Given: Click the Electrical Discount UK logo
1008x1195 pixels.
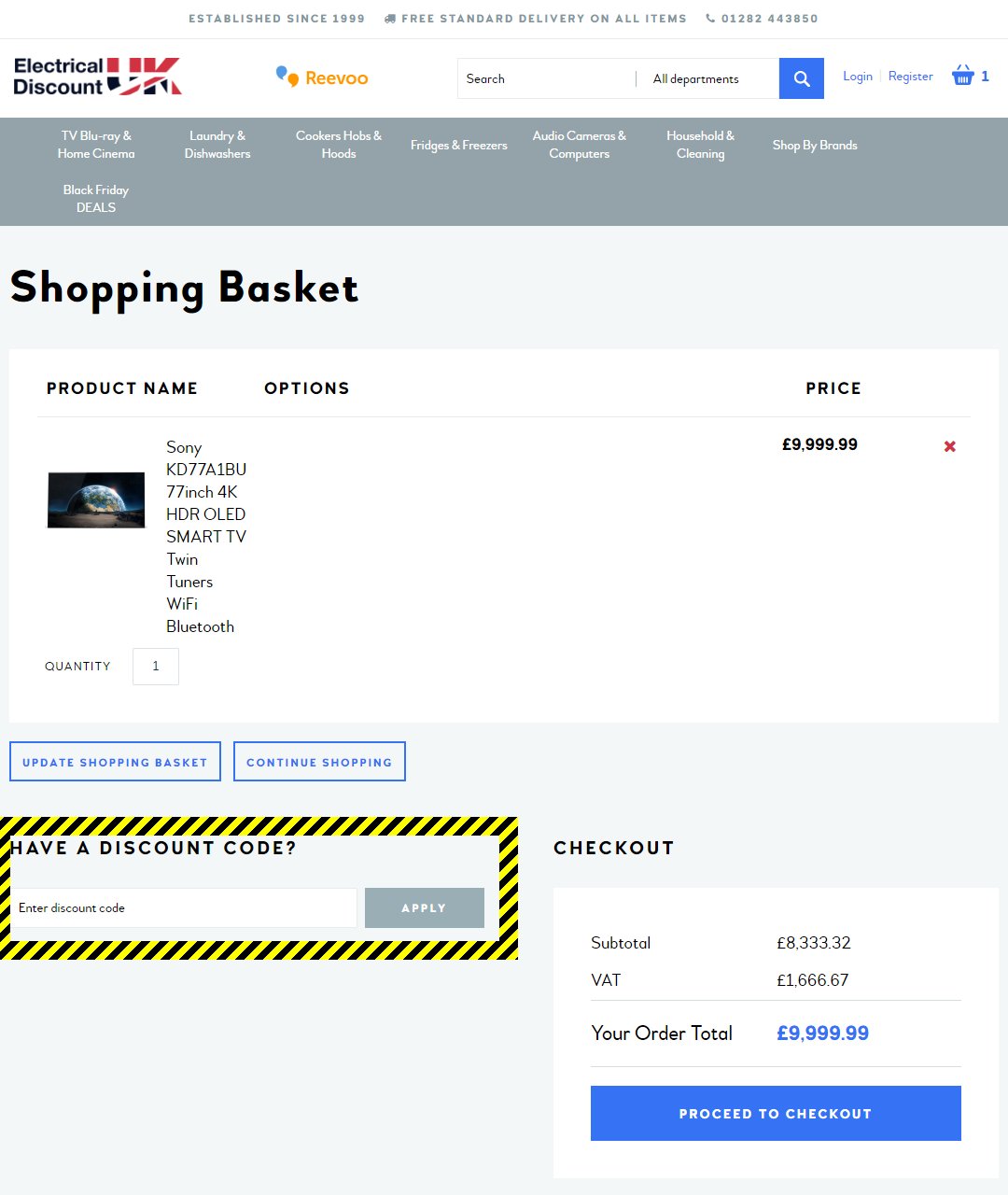Looking at the screenshot, I should point(97,77).
